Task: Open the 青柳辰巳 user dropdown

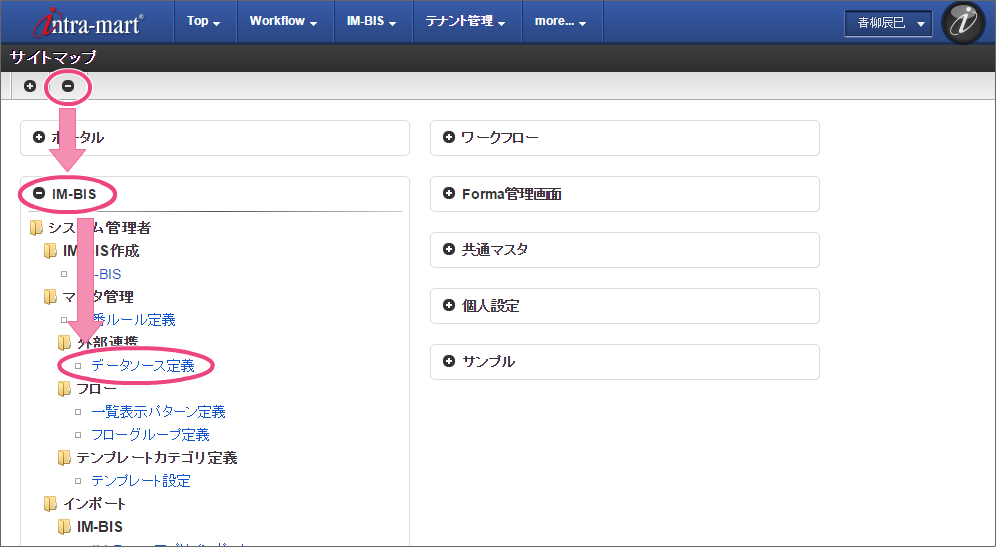Action: tap(888, 24)
